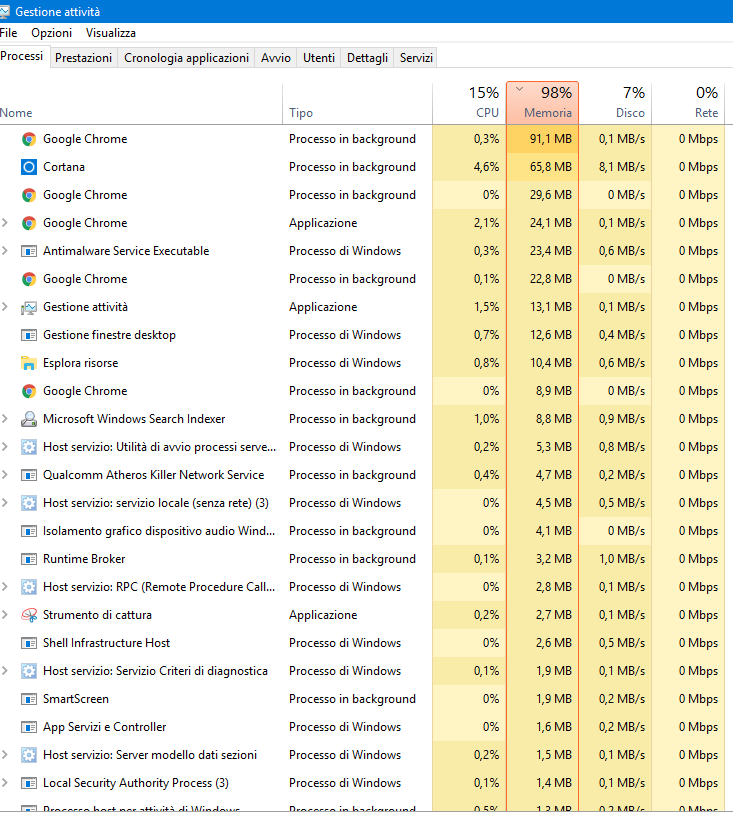Sort processes by the Nome column
Viewport: 733px width, 814px height.
click(141, 103)
